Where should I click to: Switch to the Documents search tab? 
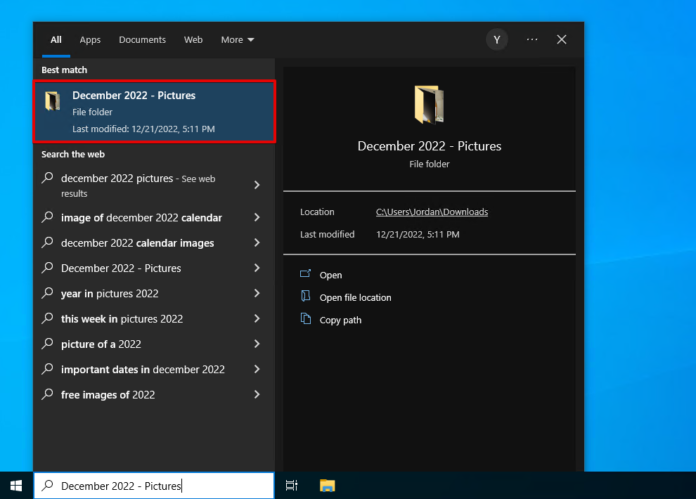pyautogui.click(x=142, y=40)
